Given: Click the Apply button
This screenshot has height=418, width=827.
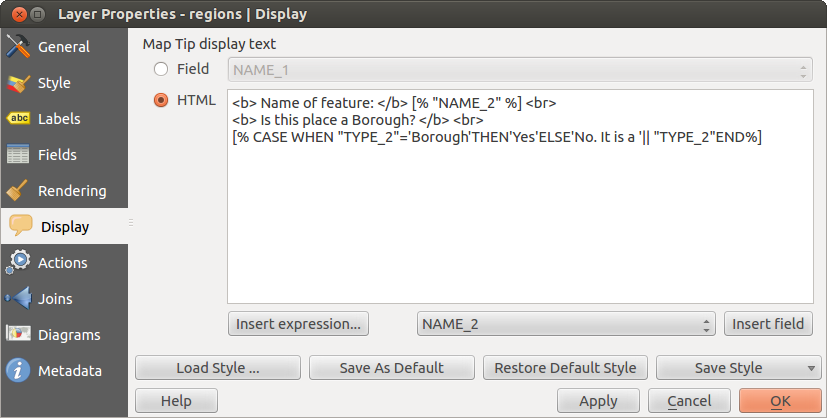Looking at the screenshot, I should pyautogui.click(x=598, y=401).
